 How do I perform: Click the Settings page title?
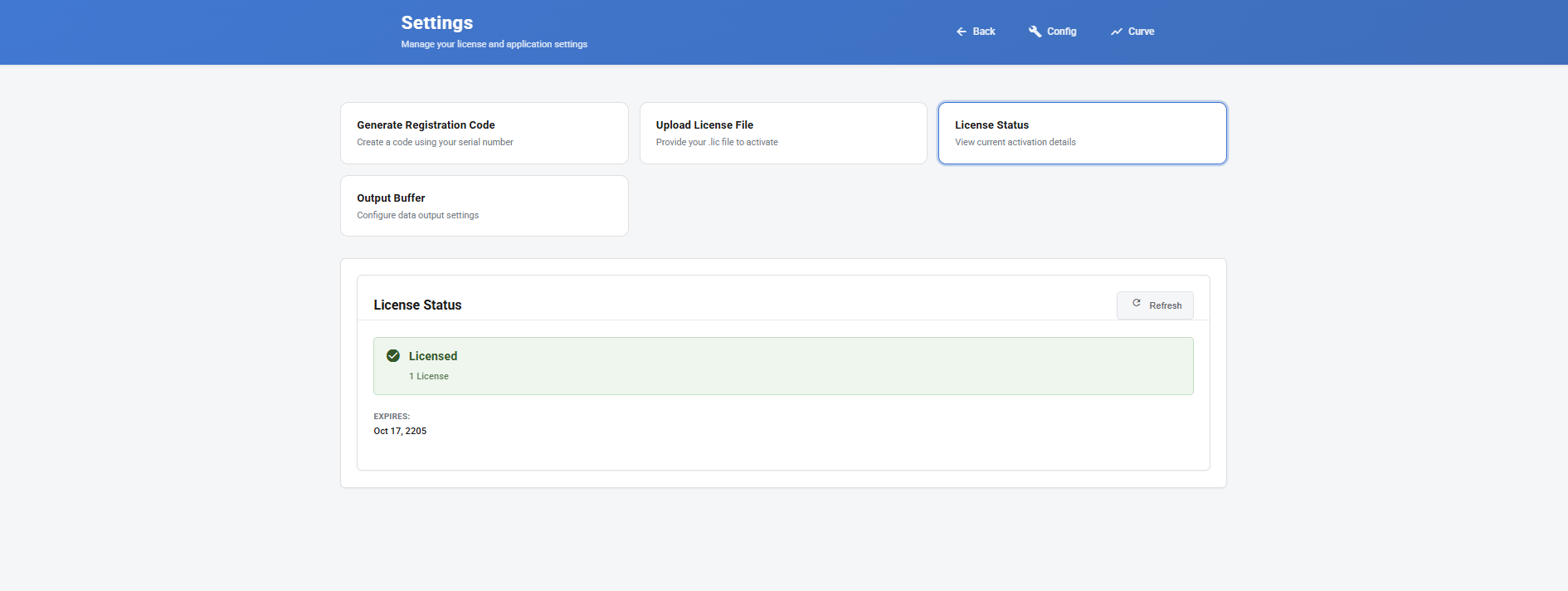(x=437, y=22)
